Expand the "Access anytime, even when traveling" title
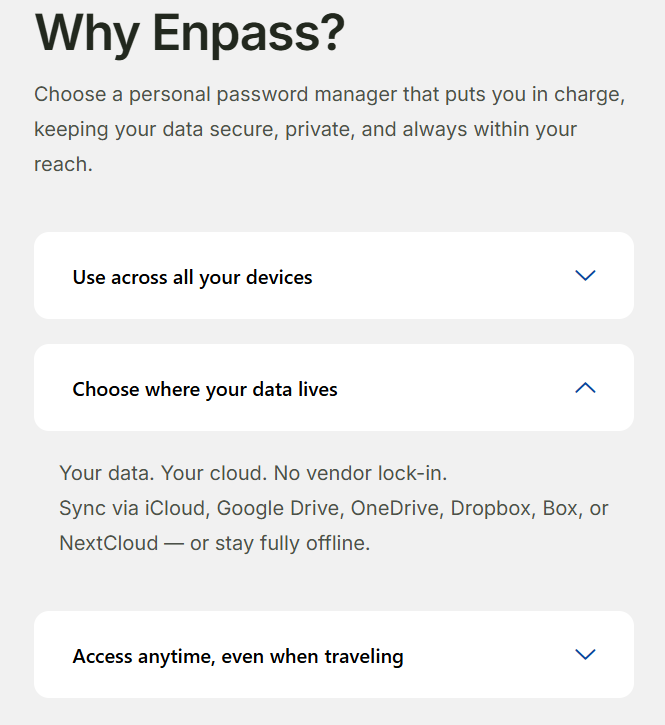This screenshot has height=725, width=665. tap(238, 657)
